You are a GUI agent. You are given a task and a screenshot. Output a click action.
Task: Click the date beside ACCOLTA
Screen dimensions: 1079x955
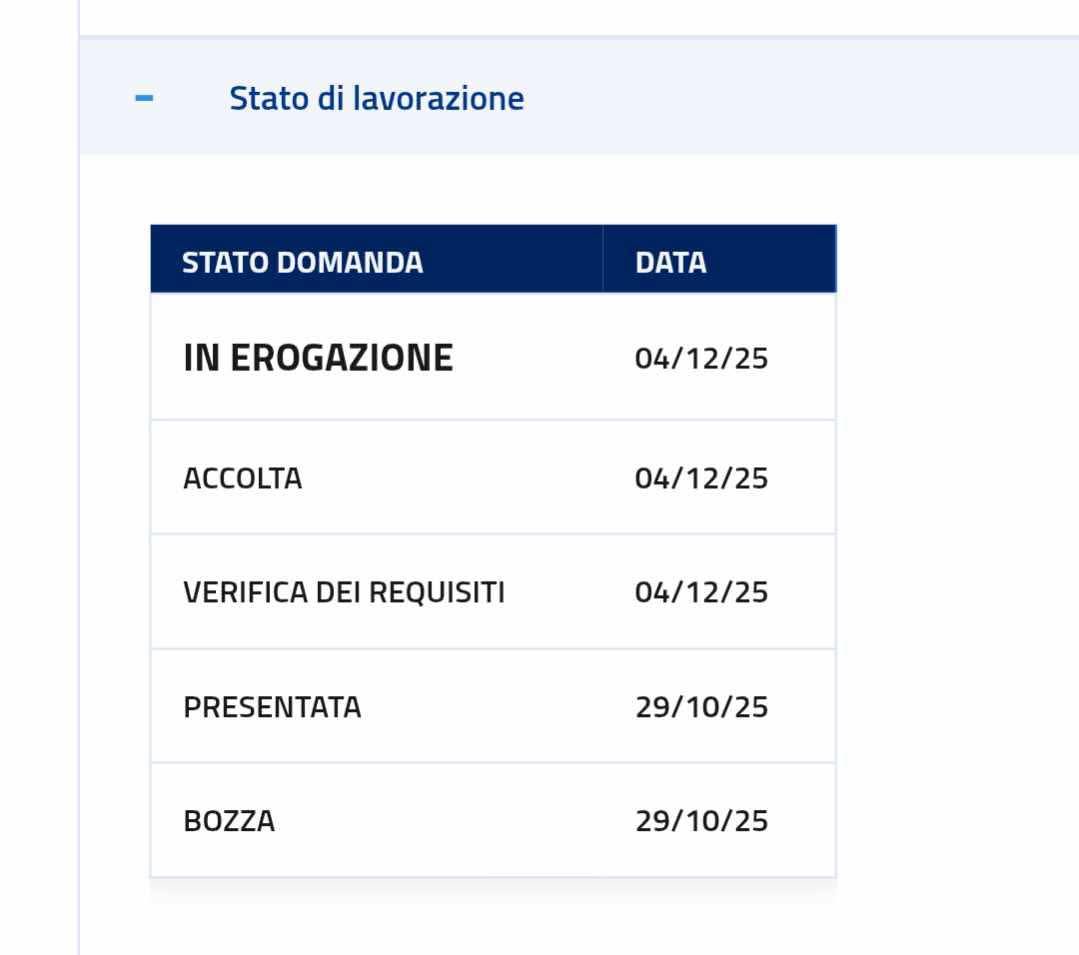pyautogui.click(x=701, y=478)
